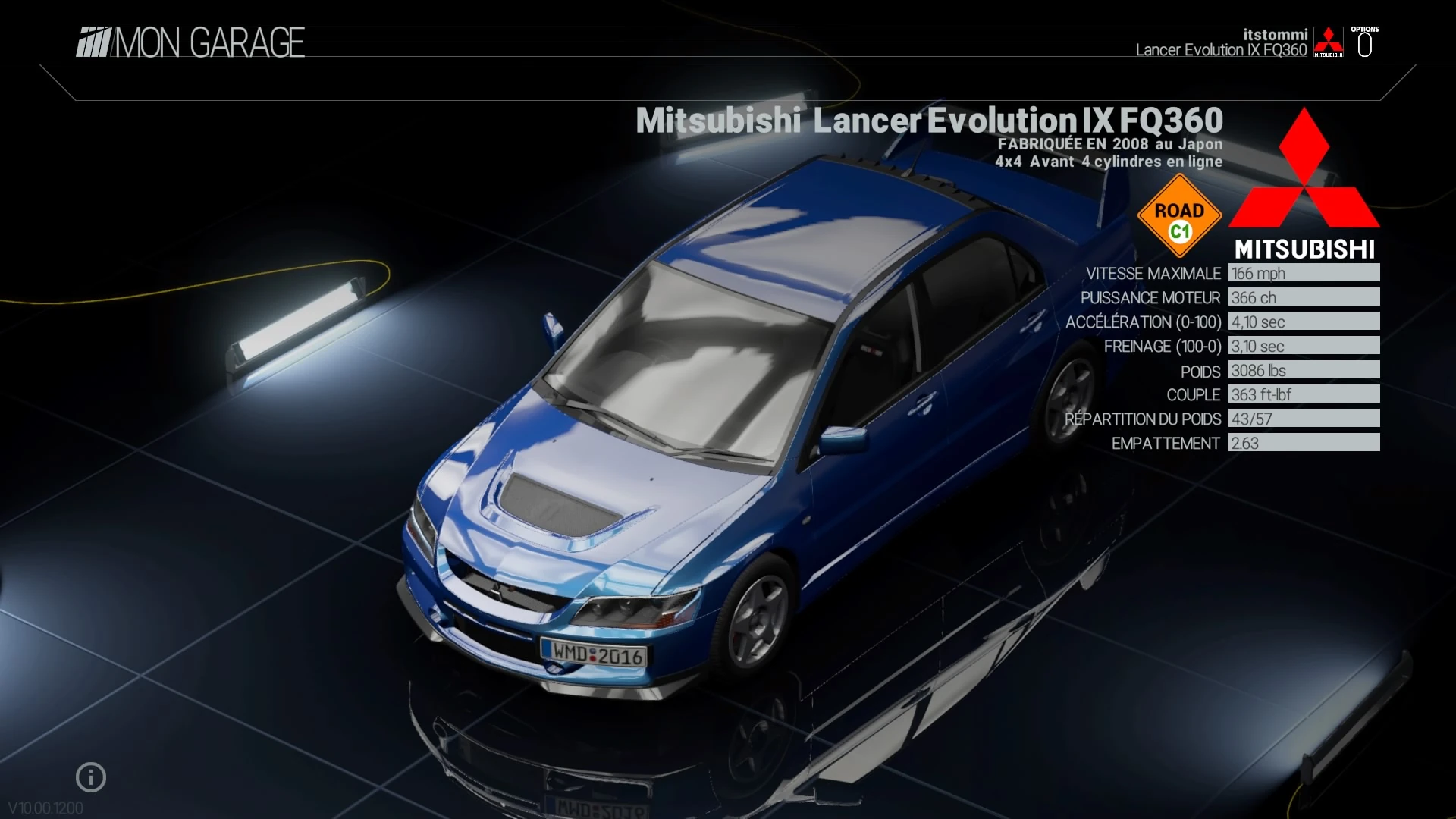Click the VITESSE MAXIMALE stat bar
The width and height of the screenshot is (1456, 819).
[1303, 273]
